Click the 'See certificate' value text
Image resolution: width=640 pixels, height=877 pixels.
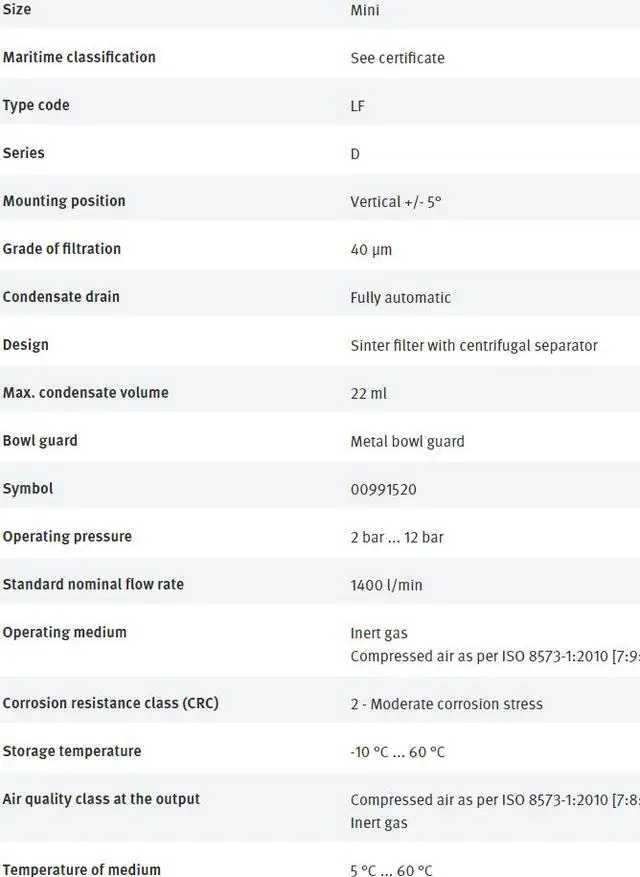click(397, 58)
